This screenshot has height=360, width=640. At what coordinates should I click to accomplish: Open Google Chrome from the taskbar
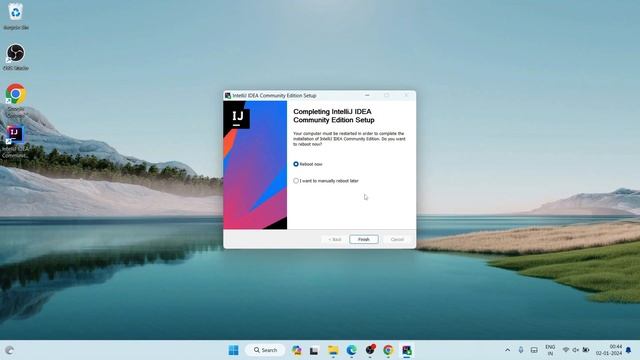point(388,350)
